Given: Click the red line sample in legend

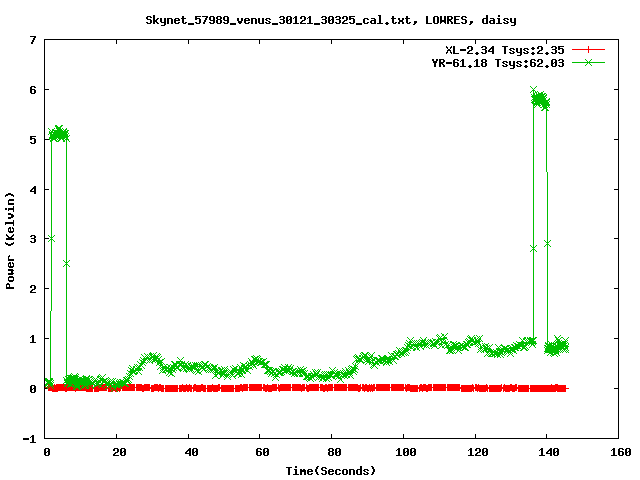Looking at the screenshot, I should (588, 50).
